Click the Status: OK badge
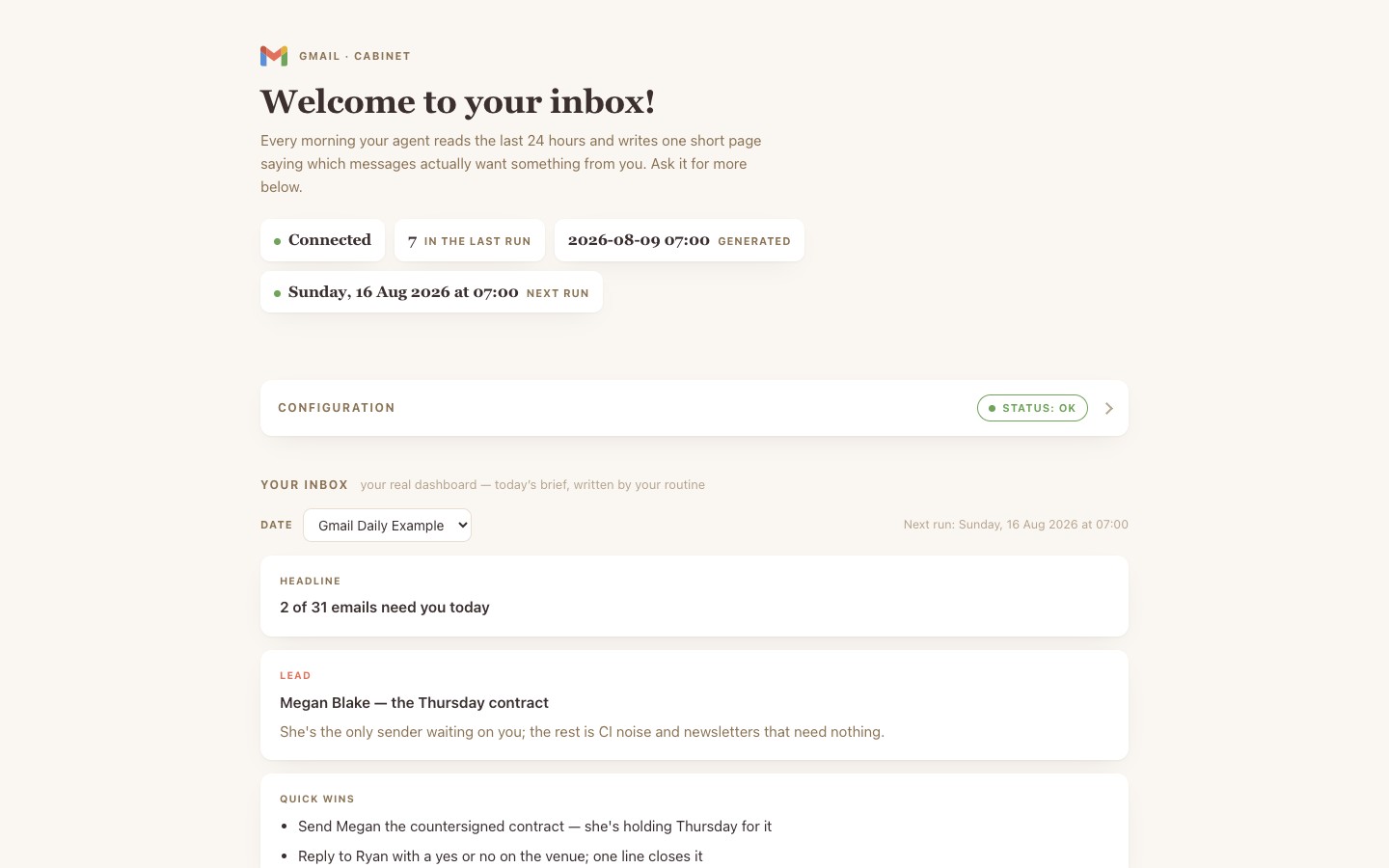Image resolution: width=1389 pixels, height=868 pixels. (1032, 408)
